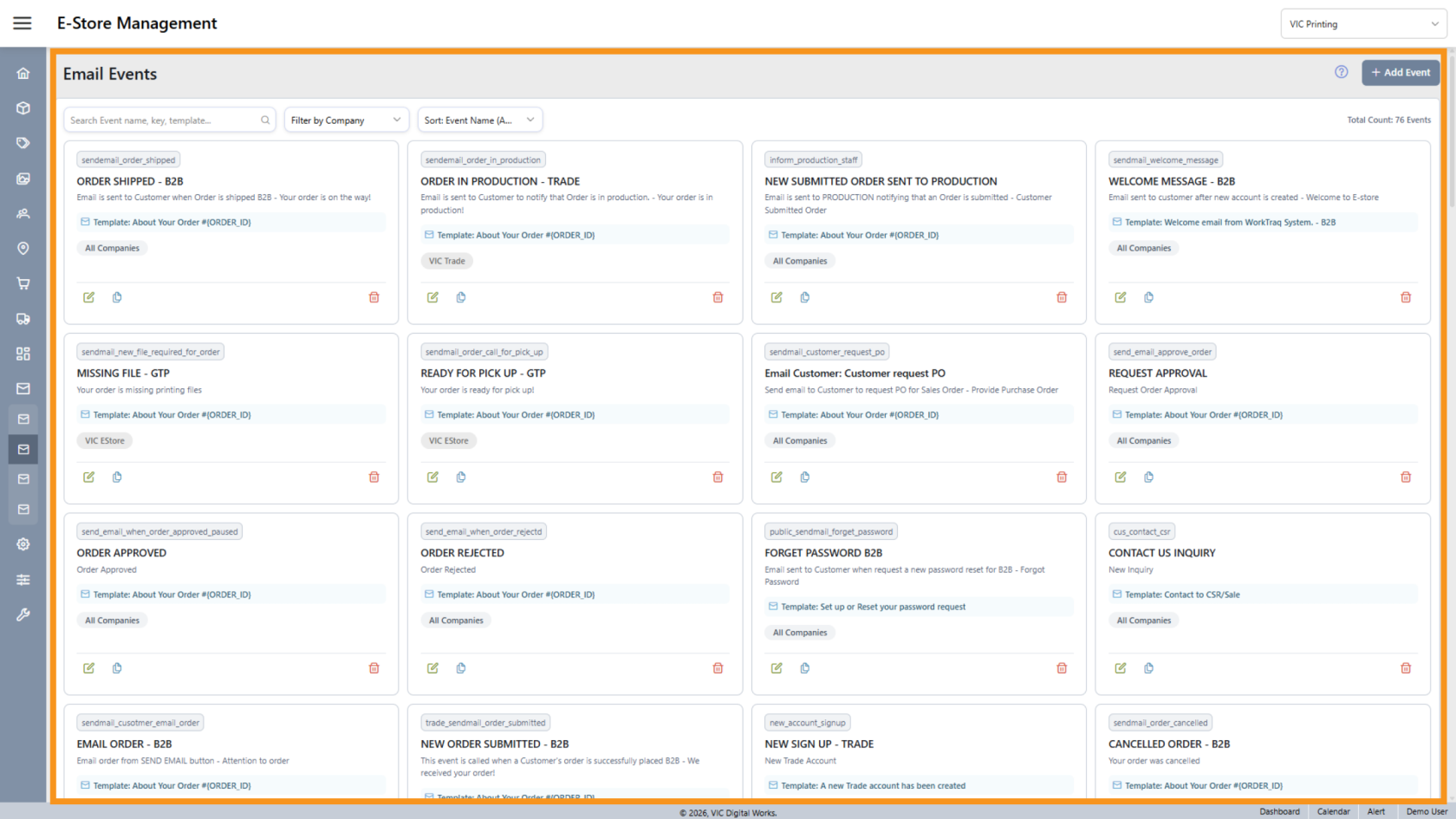This screenshot has width=1456, height=819.
Task: Click the Total Count: 76 Events label
Action: pos(1388,120)
